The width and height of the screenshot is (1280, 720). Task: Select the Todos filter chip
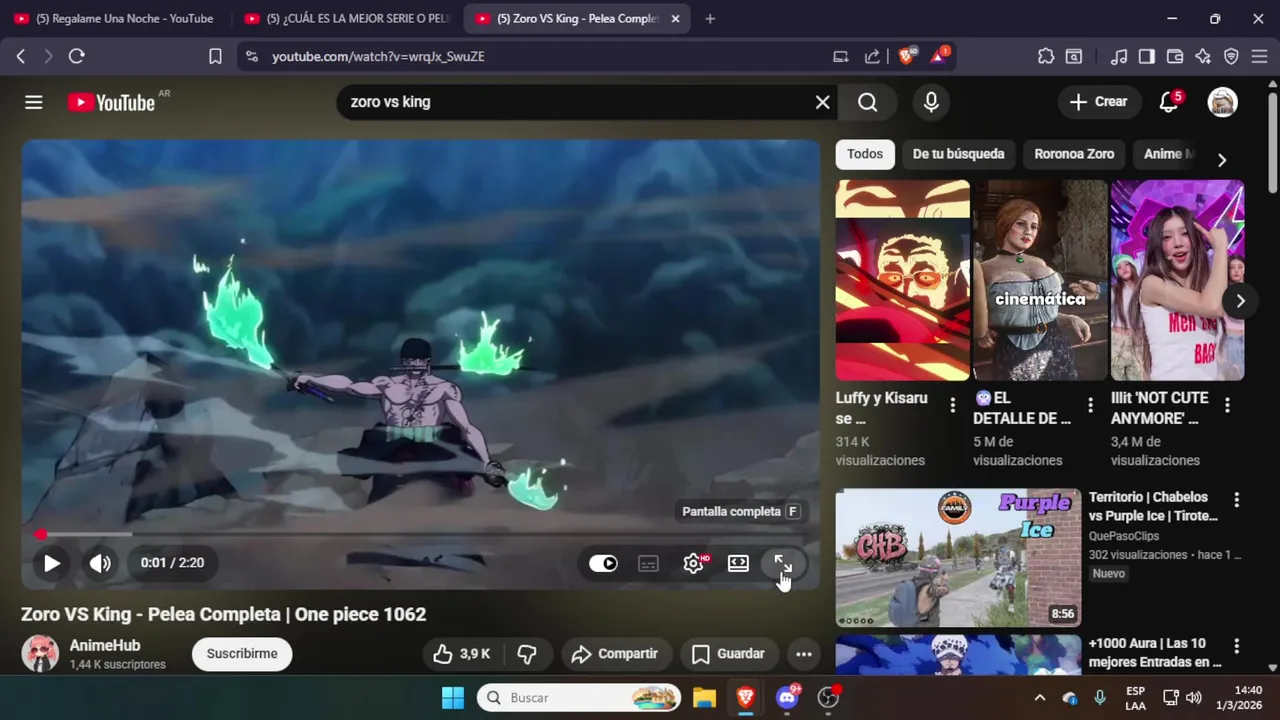(x=865, y=154)
